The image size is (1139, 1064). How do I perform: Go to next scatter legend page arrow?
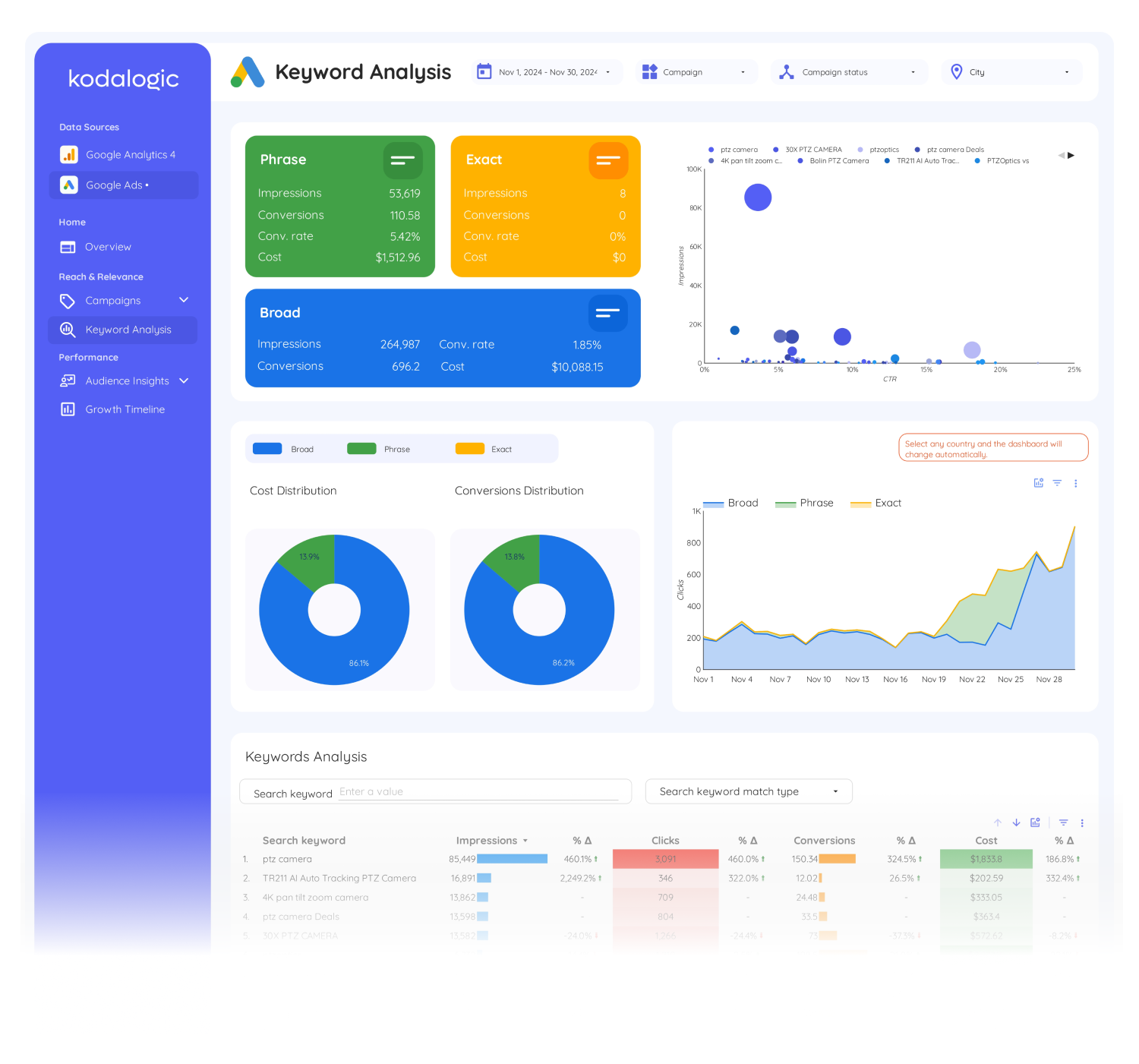coord(1071,155)
